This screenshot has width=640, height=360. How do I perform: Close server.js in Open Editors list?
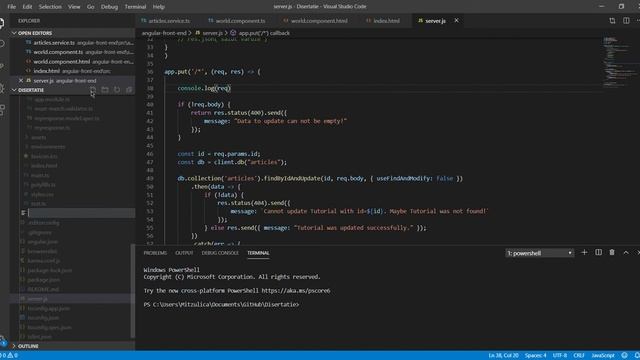coord(21,80)
